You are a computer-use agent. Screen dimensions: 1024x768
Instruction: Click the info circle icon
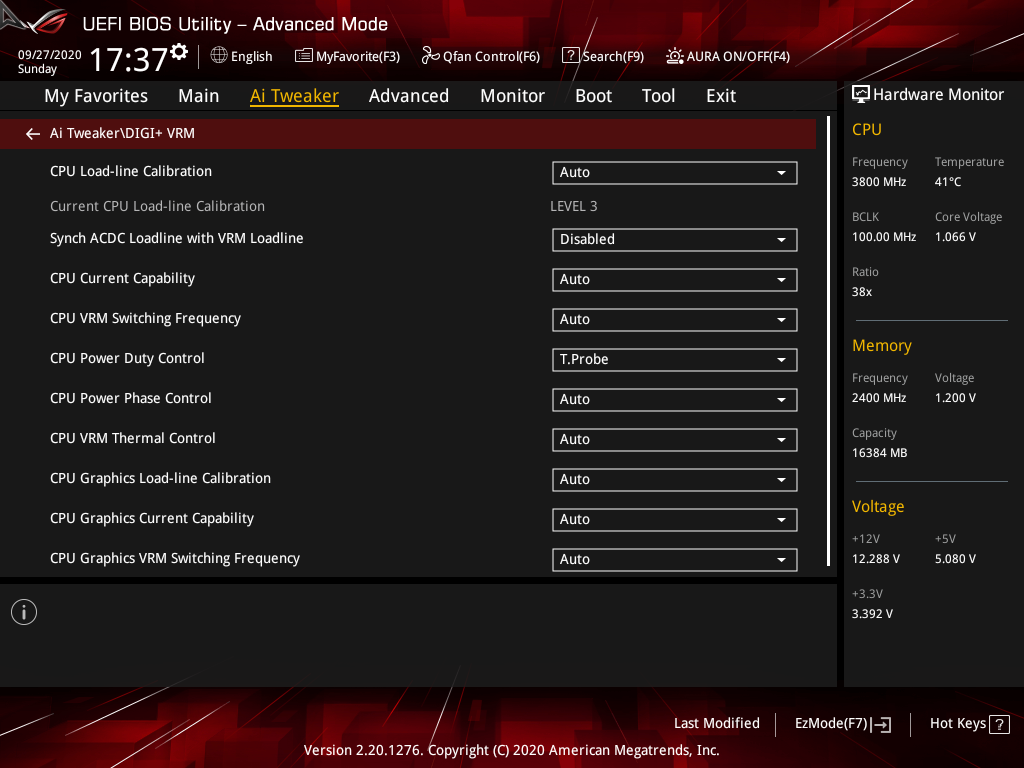(x=24, y=612)
